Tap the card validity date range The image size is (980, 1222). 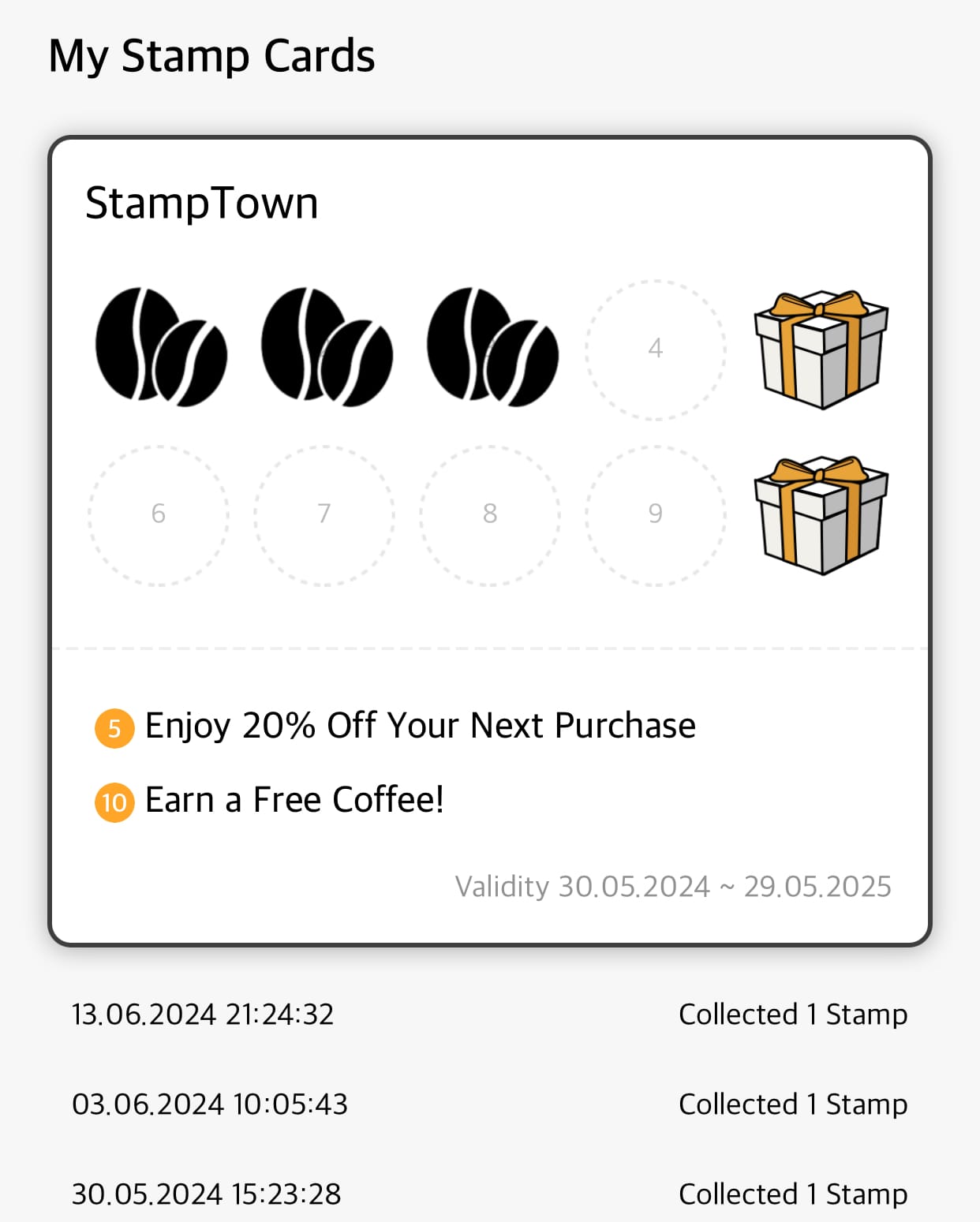point(673,887)
